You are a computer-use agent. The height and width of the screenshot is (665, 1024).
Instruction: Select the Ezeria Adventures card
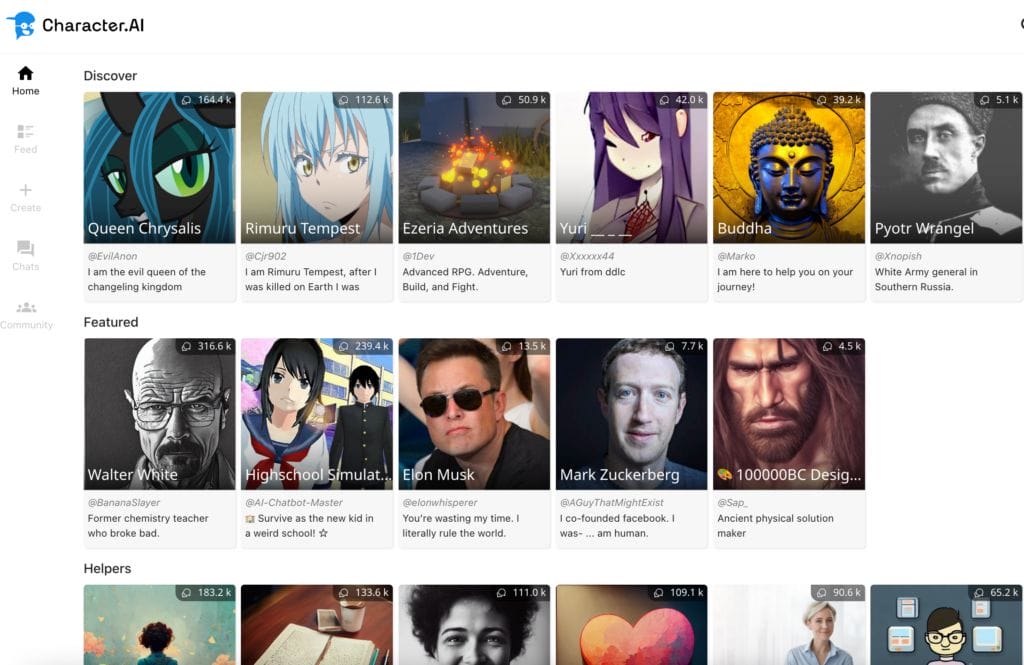473,167
